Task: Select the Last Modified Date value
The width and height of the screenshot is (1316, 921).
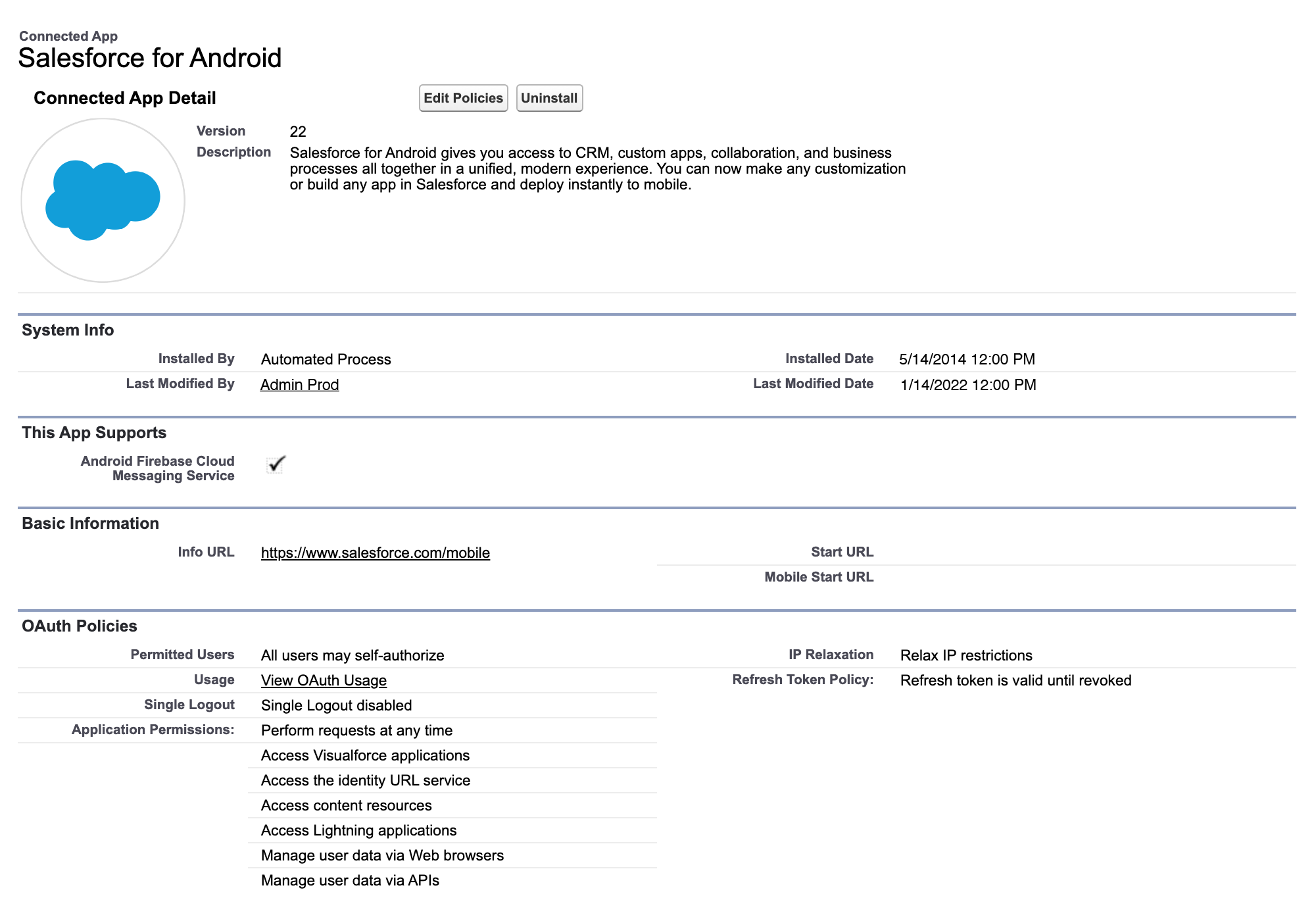Action: [x=967, y=385]
